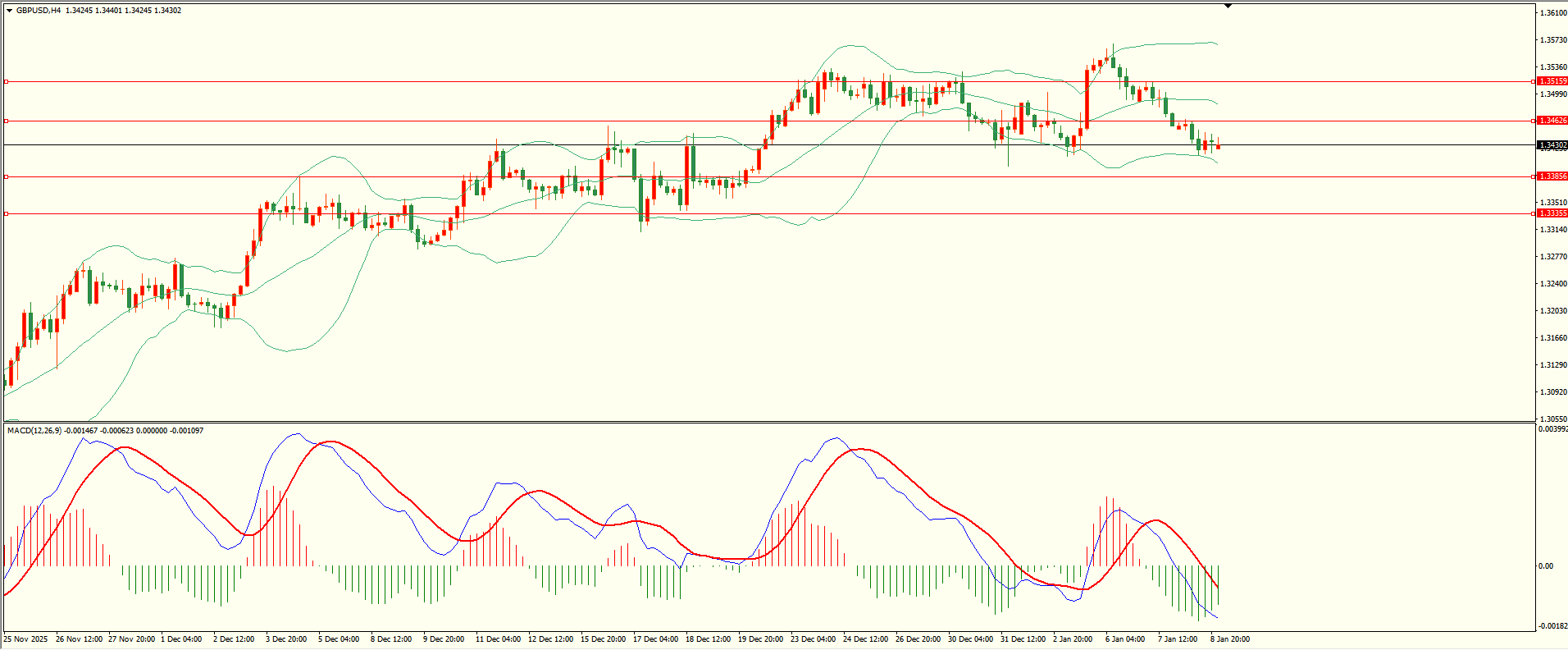Click the 1.32030 value on the price scale

(1553, 311)
